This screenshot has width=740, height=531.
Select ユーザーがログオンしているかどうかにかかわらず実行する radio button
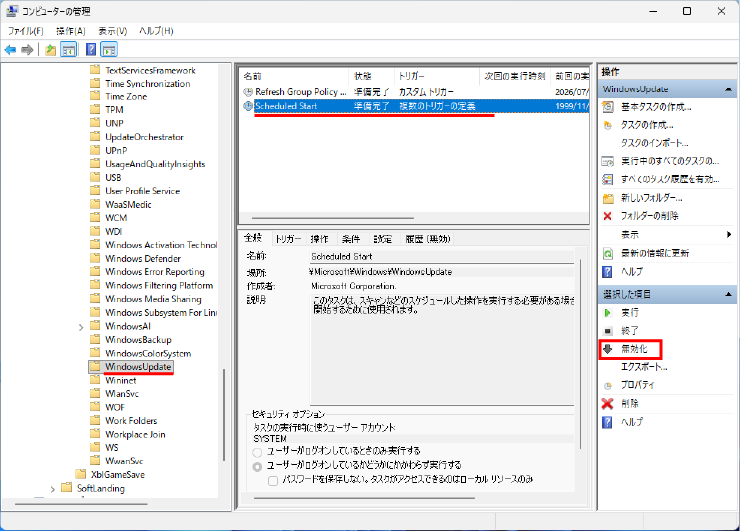(257, 467)
